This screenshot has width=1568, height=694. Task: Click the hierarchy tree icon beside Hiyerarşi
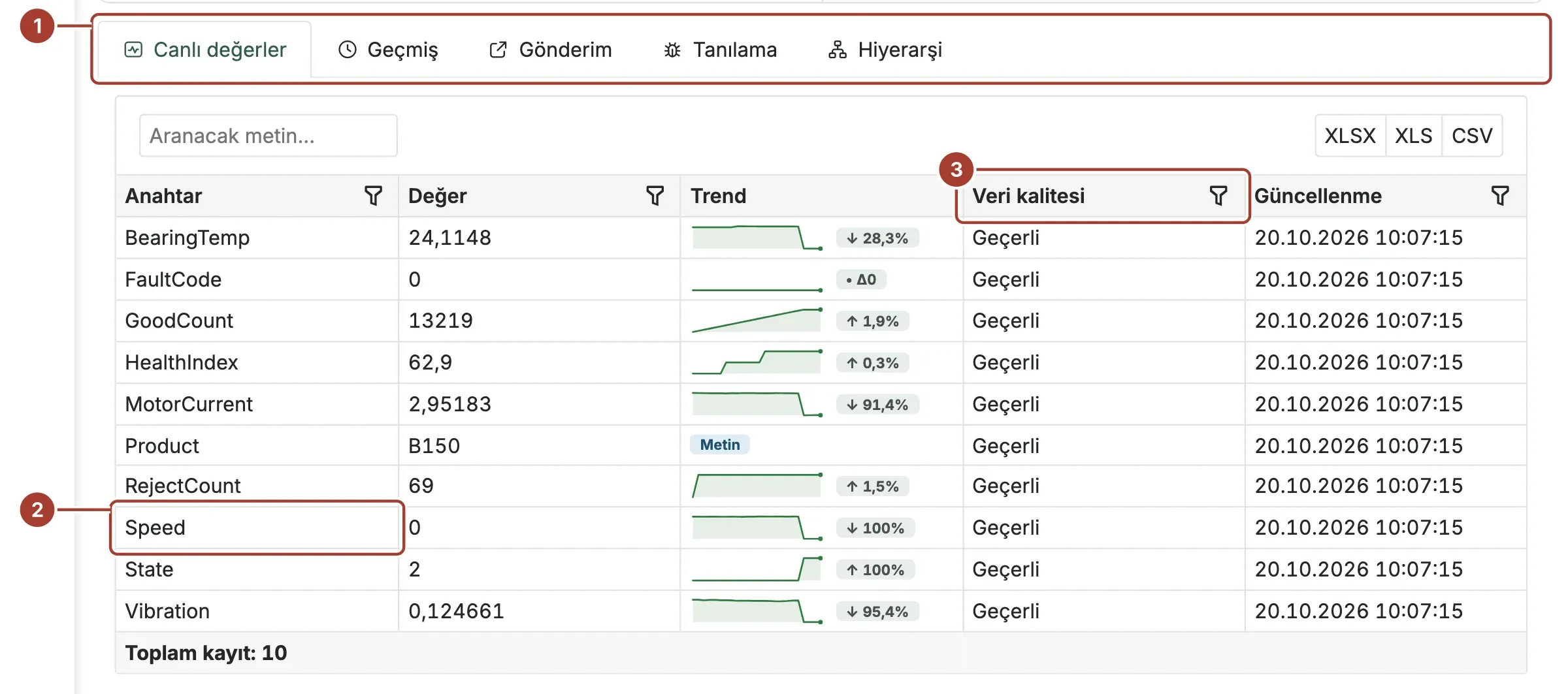838,50
